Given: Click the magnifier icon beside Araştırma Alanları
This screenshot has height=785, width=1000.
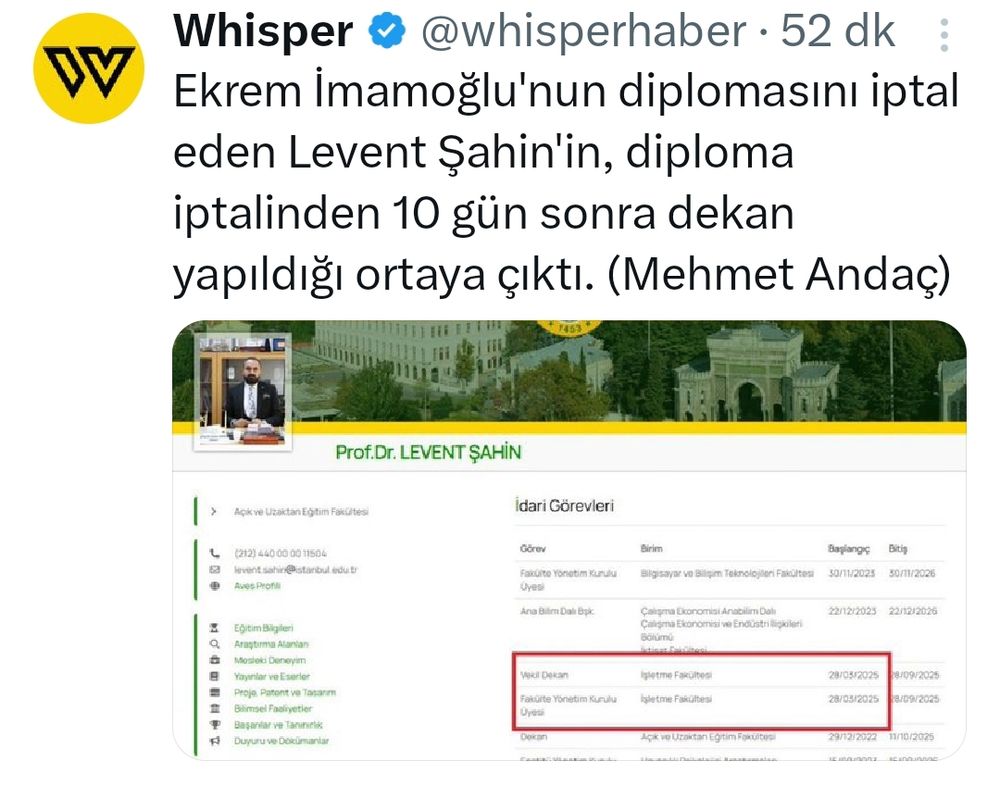Looking at the screenshot, I should pos(215,644).
